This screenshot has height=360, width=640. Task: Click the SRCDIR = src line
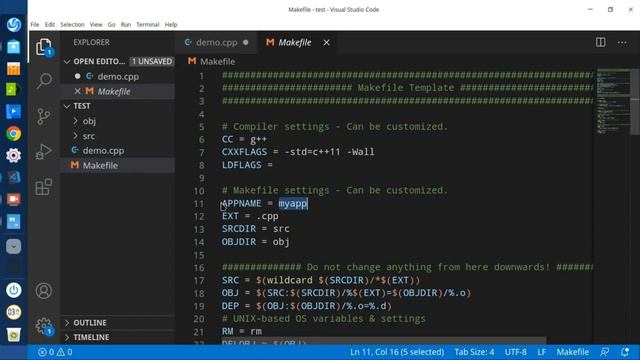click(x=256, y=229)
